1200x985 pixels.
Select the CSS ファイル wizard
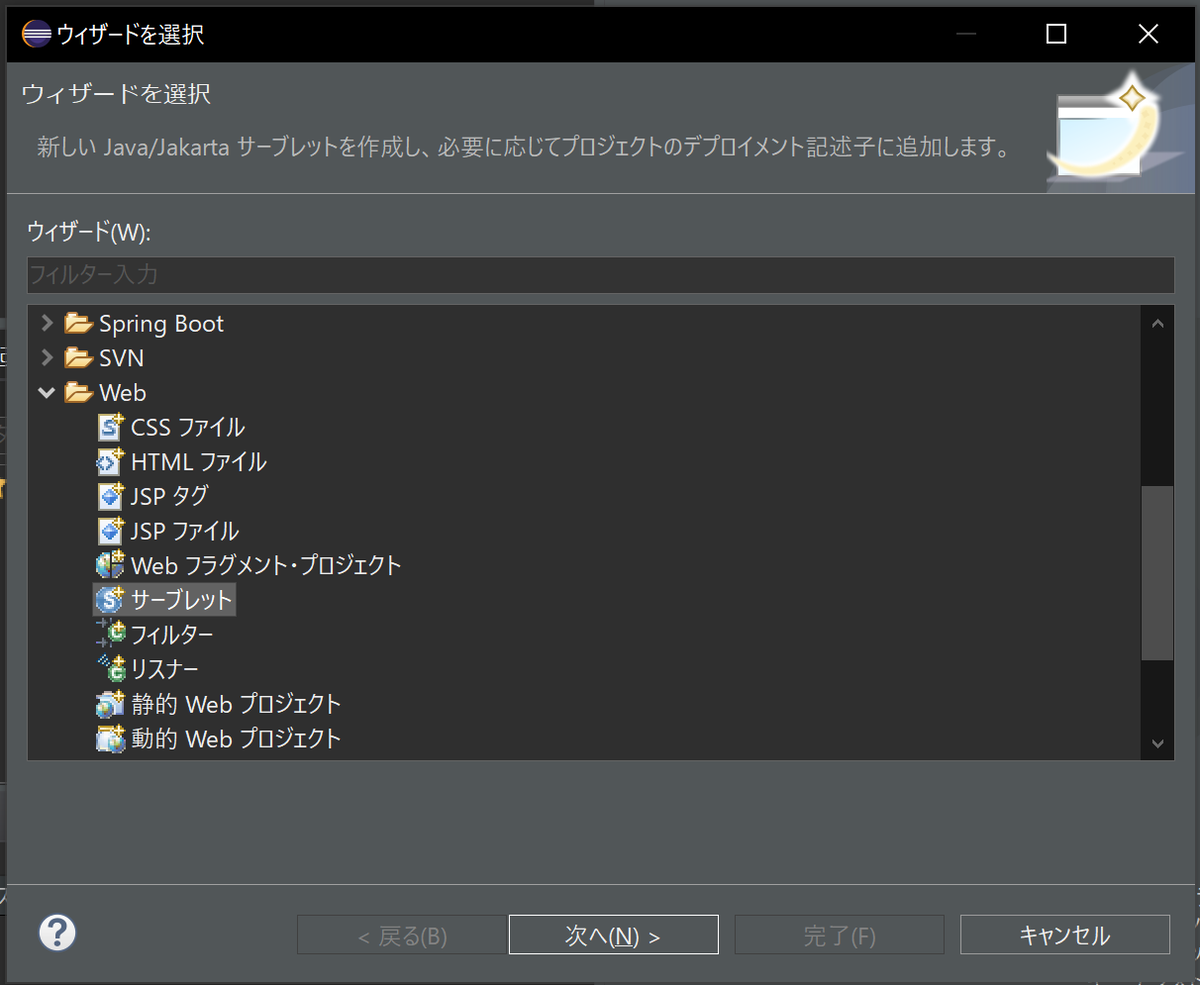tap(187, 427)
